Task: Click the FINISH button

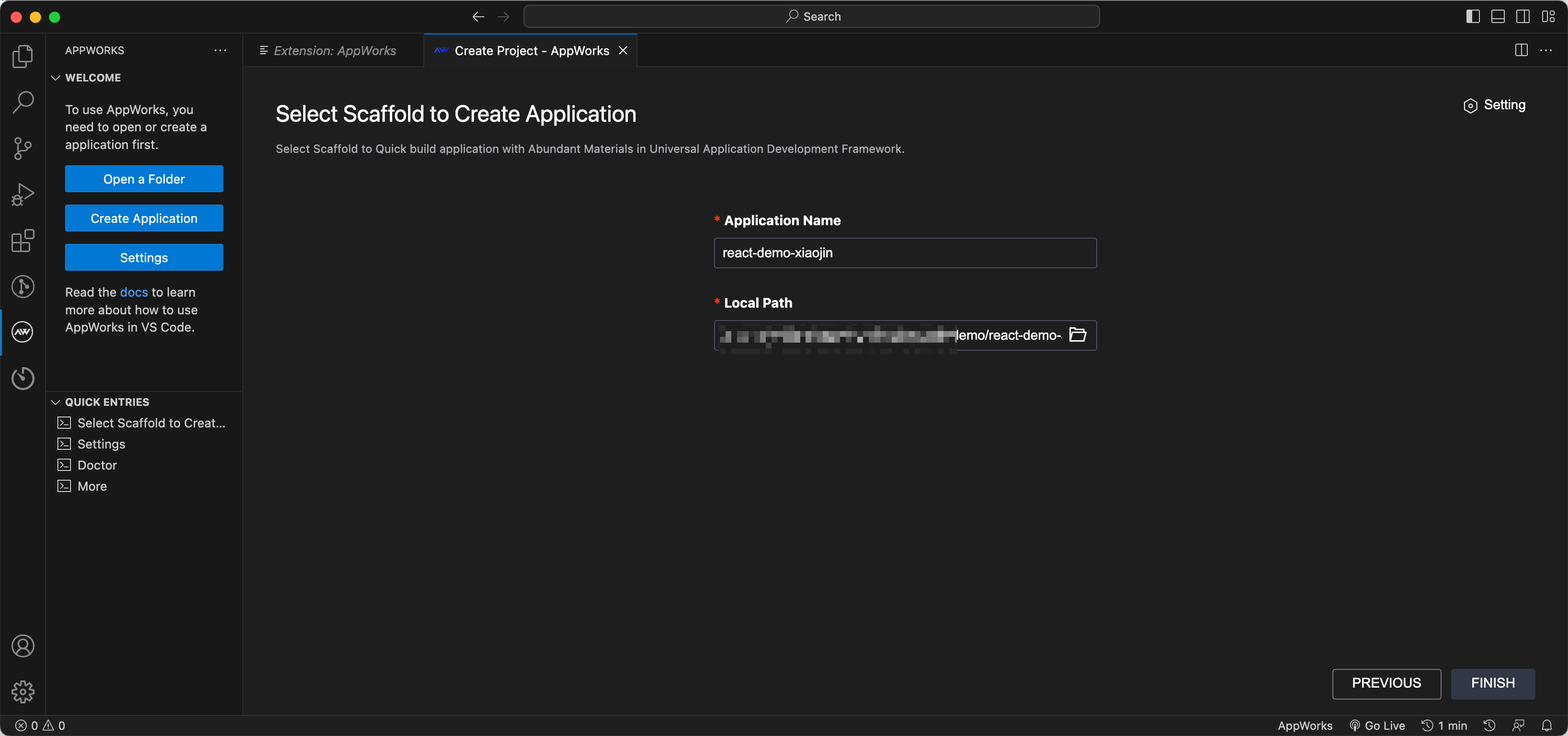Action: pos(1492,683)
